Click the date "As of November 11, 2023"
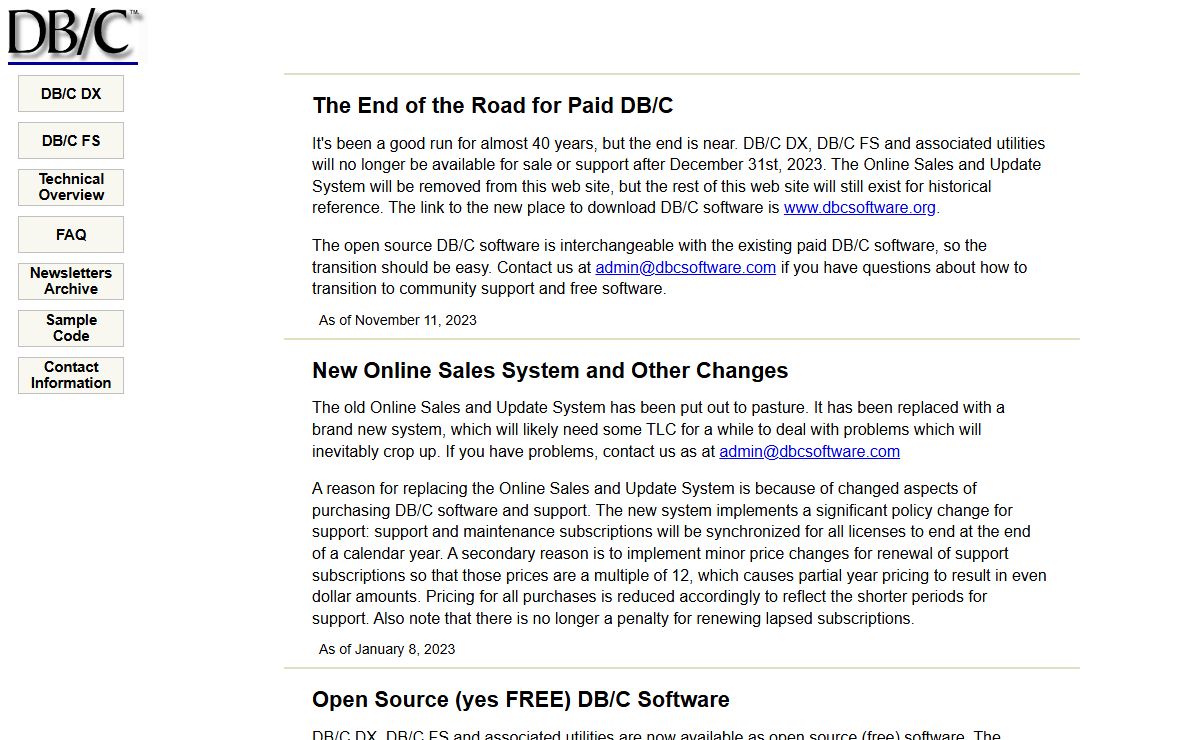The height and width of the screenshot is (740, 1200). point(398,321)
